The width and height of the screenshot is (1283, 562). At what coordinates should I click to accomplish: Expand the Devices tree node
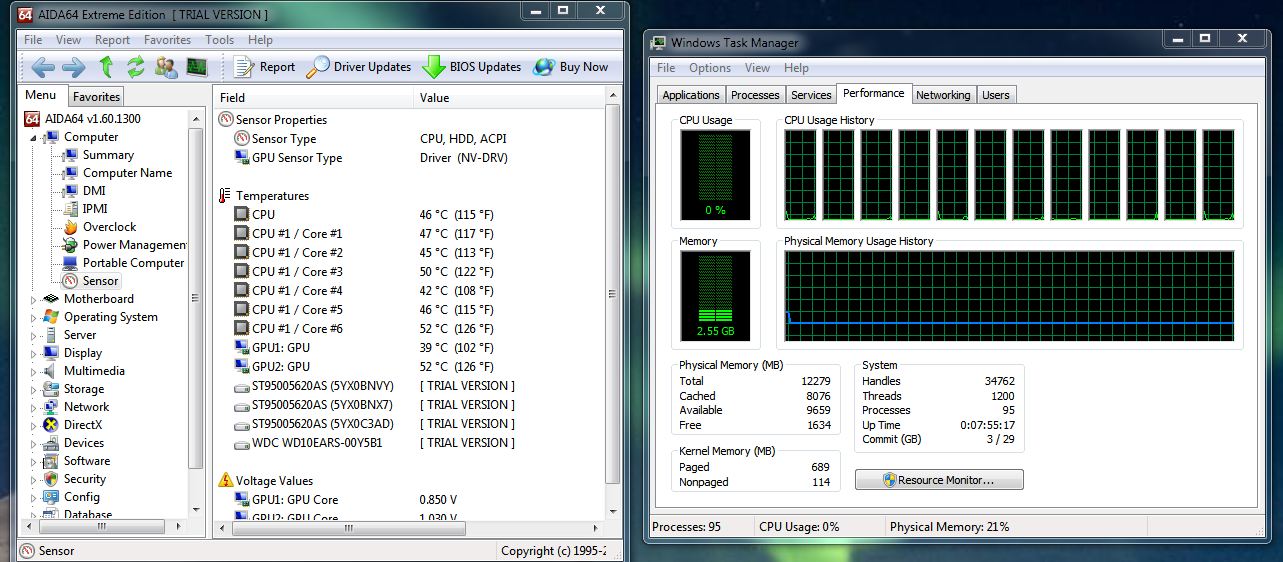(33, 443)
